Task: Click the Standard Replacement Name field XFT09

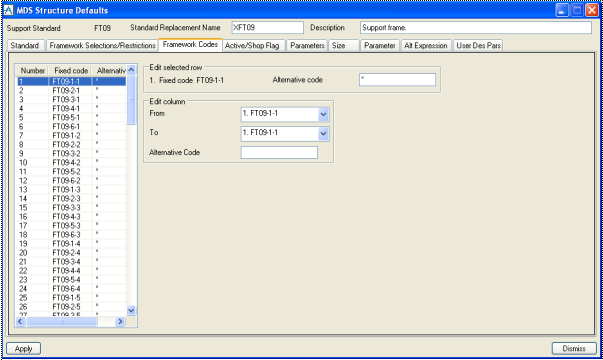Action: coord(267,28)
